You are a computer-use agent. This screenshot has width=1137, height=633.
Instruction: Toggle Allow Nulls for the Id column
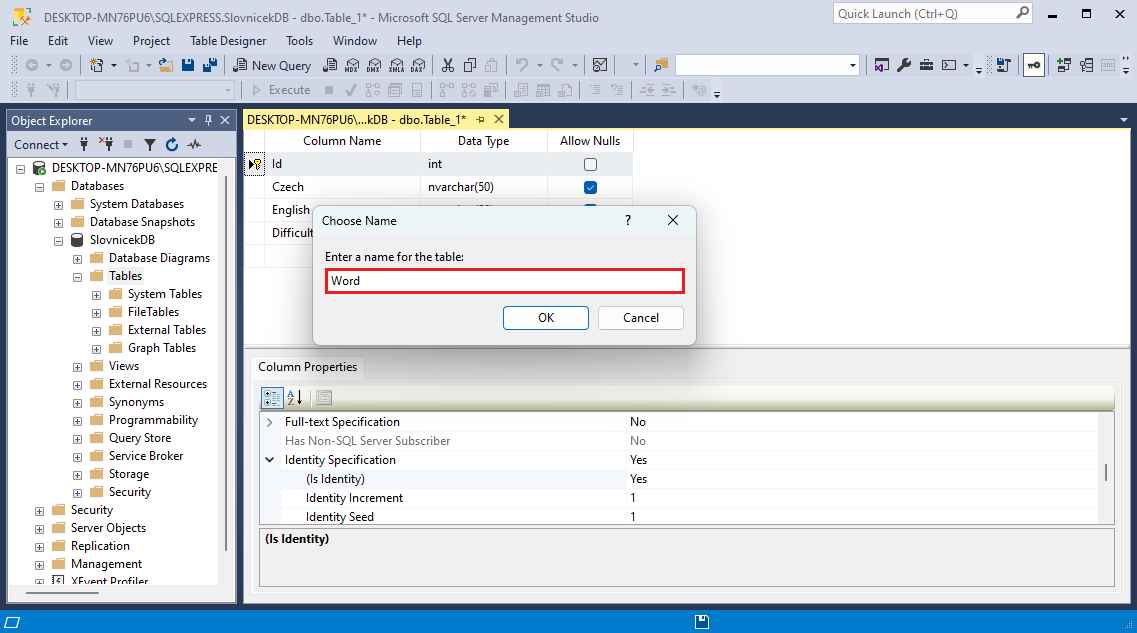590,164
